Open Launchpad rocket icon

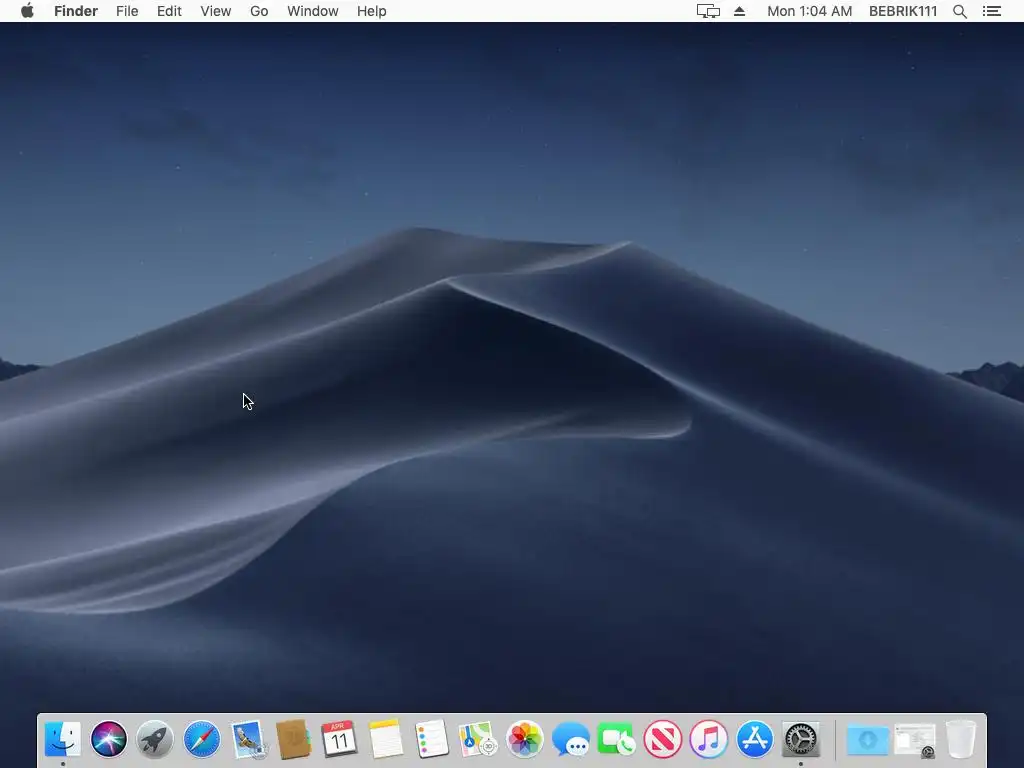155,739
